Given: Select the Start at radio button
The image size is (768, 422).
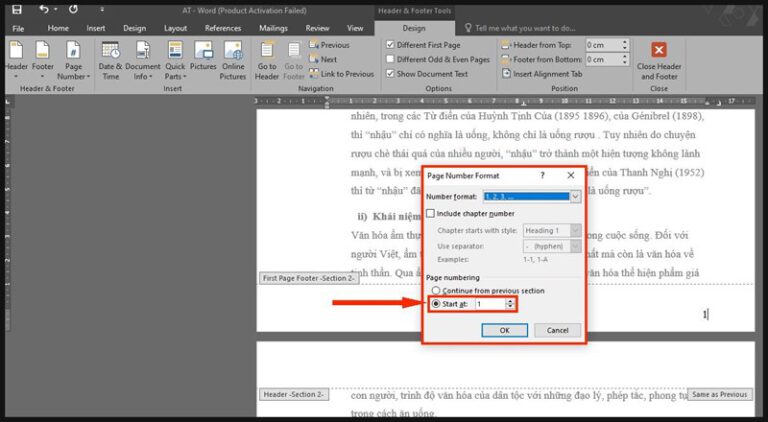Looking at the screenshot, I should click(435, 304).
